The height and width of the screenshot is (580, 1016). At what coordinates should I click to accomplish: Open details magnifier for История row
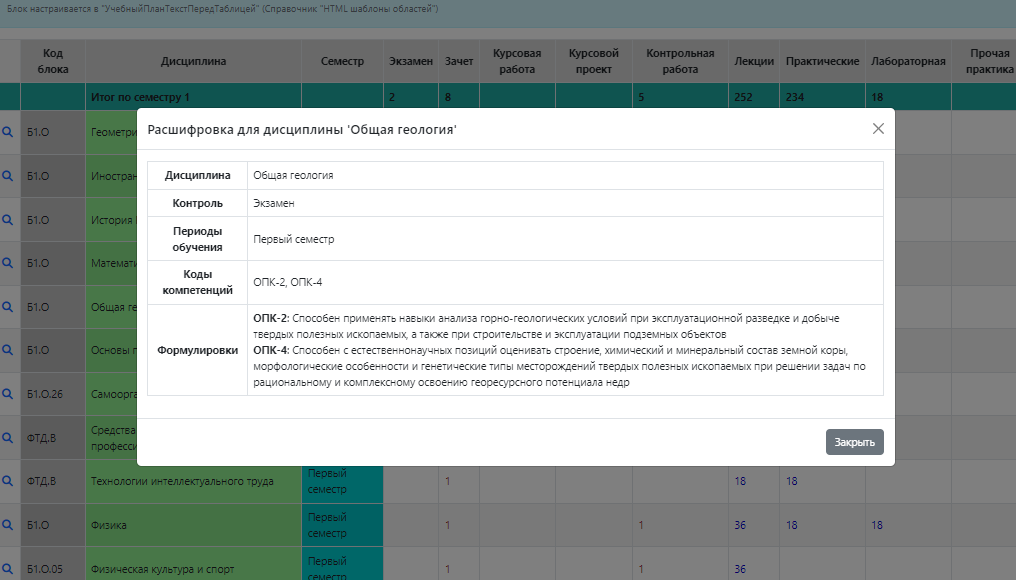coord(7,219)
